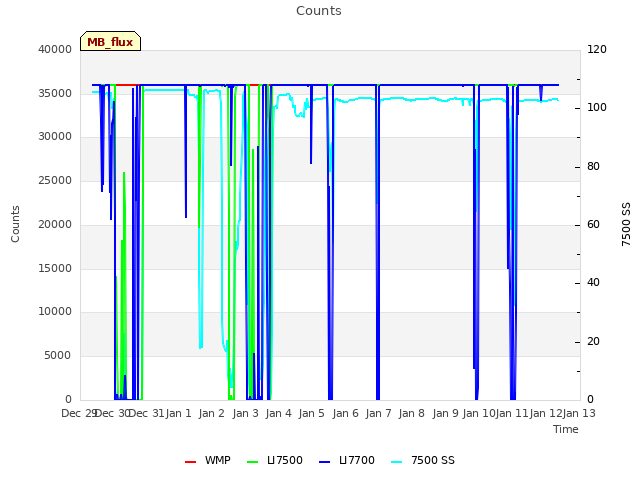The image size is (640, 480).
Task: Click the MB_flux label box
Action: tap(110, 41)
